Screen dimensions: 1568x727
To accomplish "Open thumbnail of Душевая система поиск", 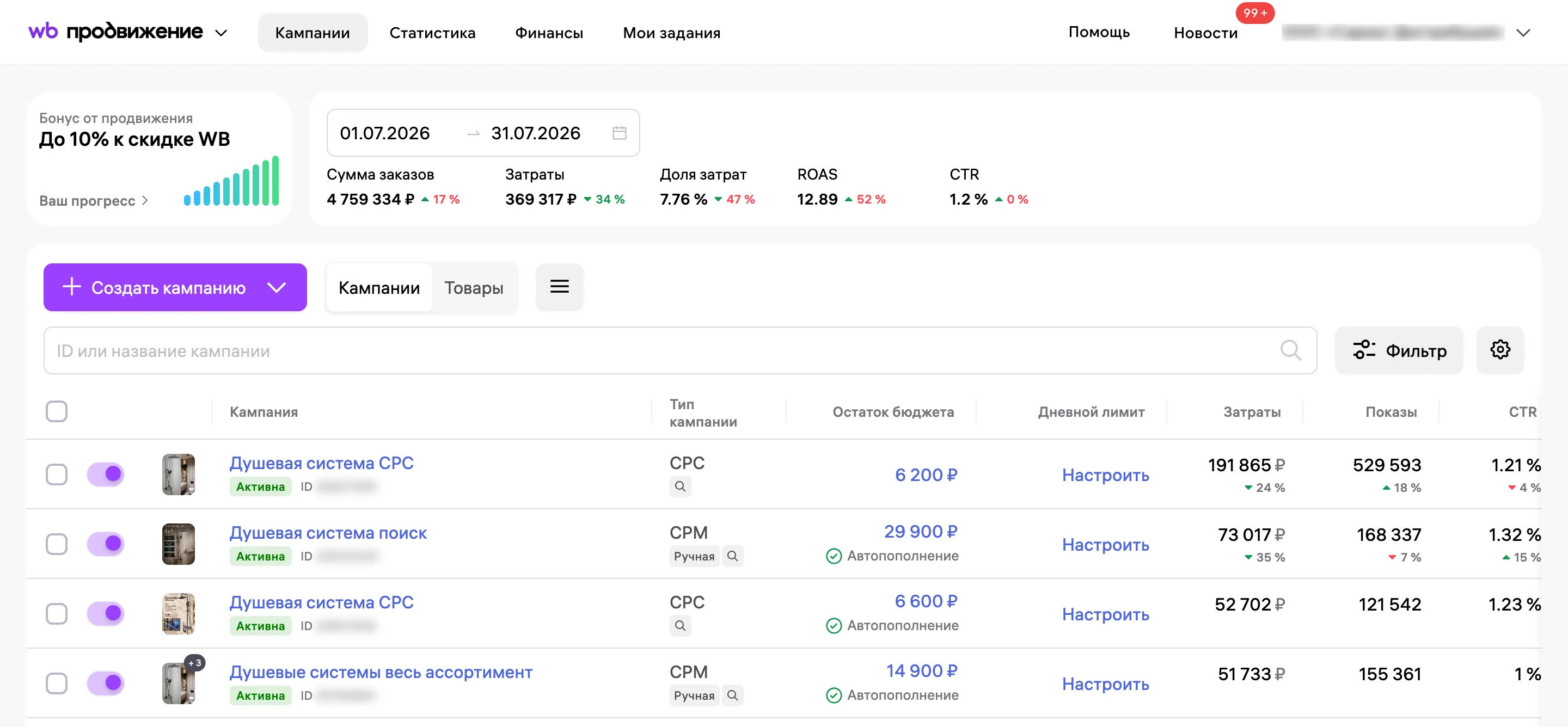I will click(179, 544).
